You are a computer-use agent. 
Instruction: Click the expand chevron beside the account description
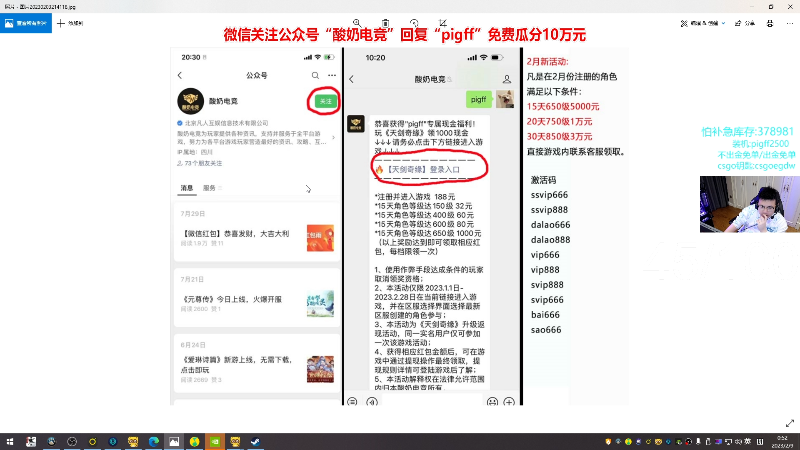point(333,137)
